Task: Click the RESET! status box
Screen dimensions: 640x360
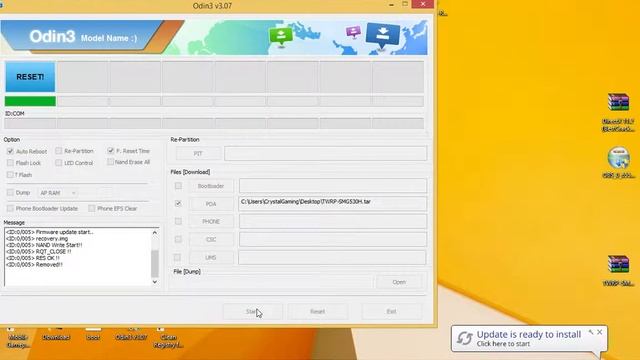Action: [x=30, y=77]
